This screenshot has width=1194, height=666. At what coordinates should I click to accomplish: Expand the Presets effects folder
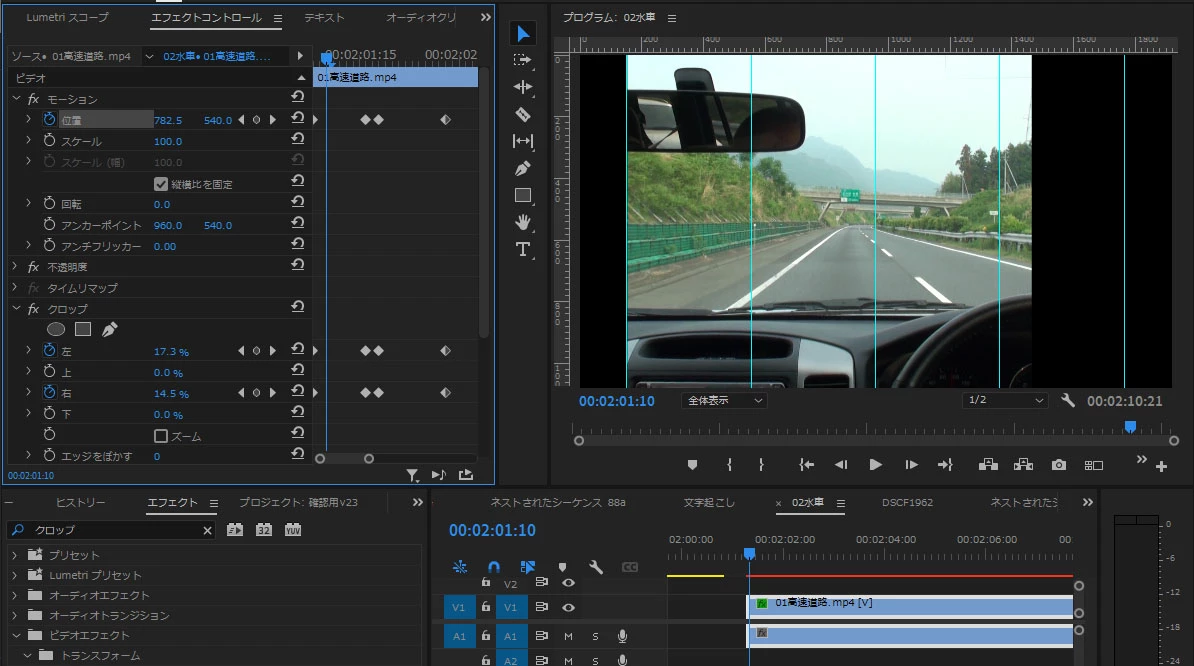coord(14,555)
